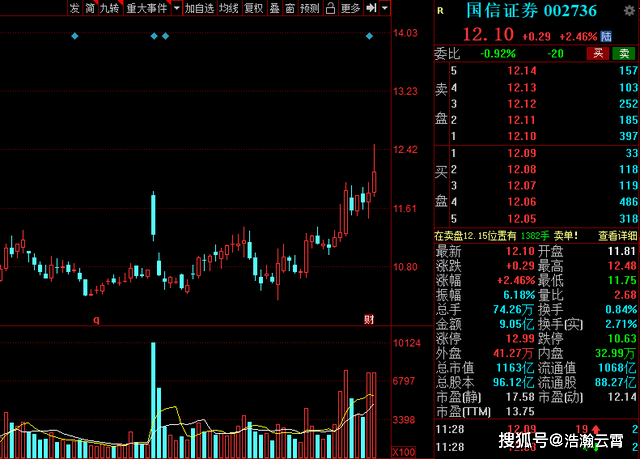640x459 pixels.
Task: Click the latest red candlestick
Action: pyautogui.click(x=374, y=171)
